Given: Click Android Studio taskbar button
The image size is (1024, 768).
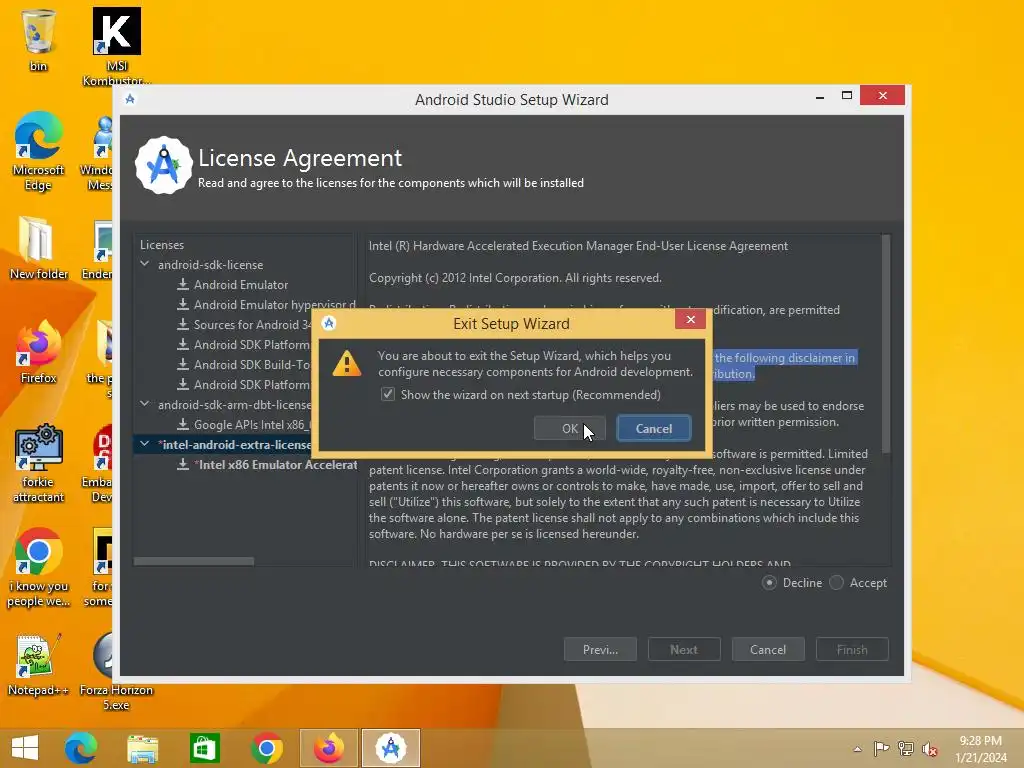Looking at the screenshot, I should [x=391, y=748].
